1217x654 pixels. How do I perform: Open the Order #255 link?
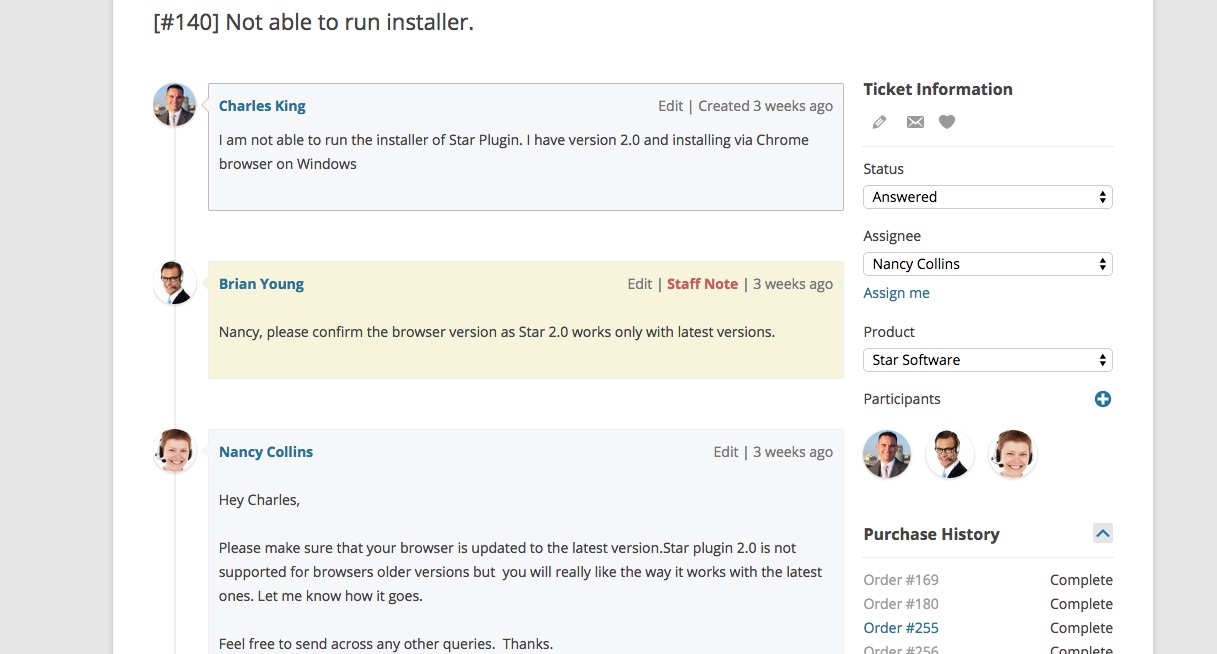click(x=901, y=628)
